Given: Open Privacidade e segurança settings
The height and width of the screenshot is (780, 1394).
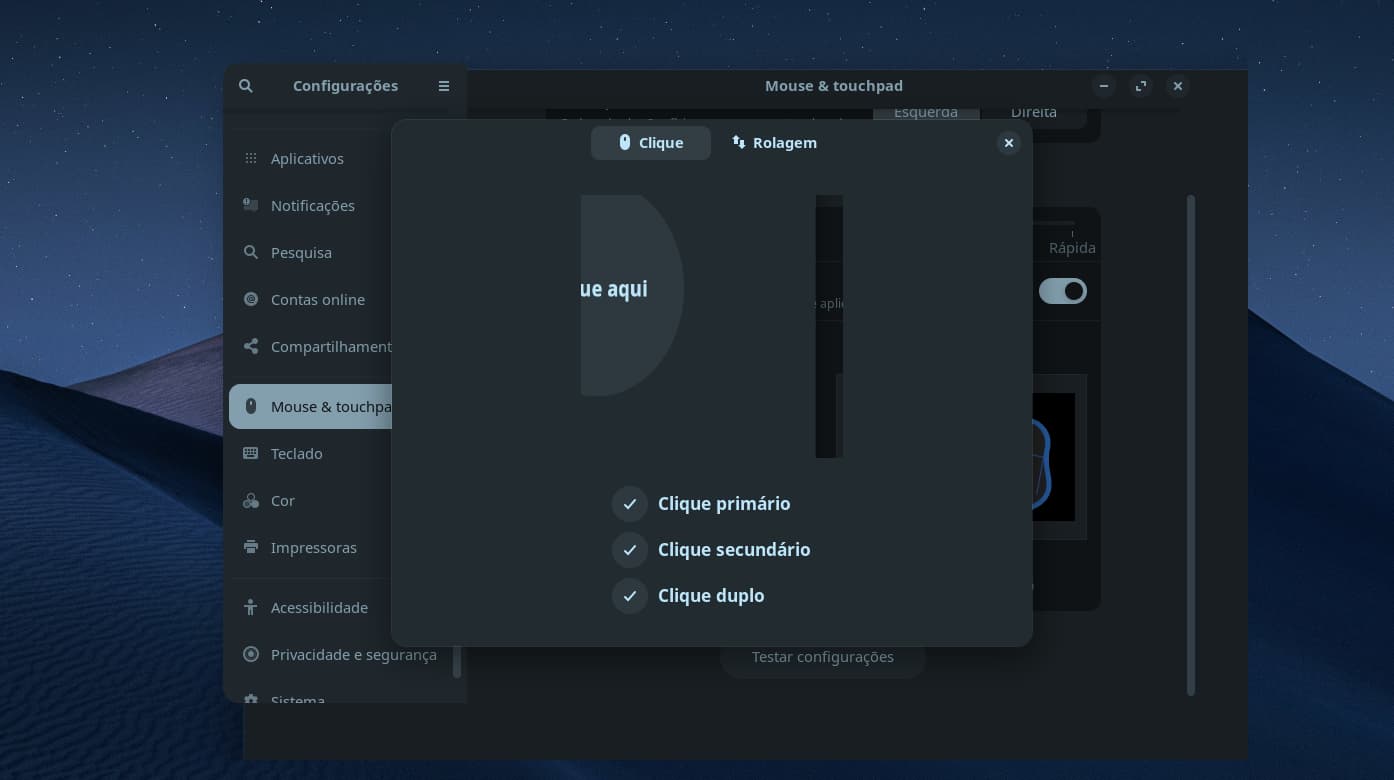Looking at the screenshot, I should (353, 655).
